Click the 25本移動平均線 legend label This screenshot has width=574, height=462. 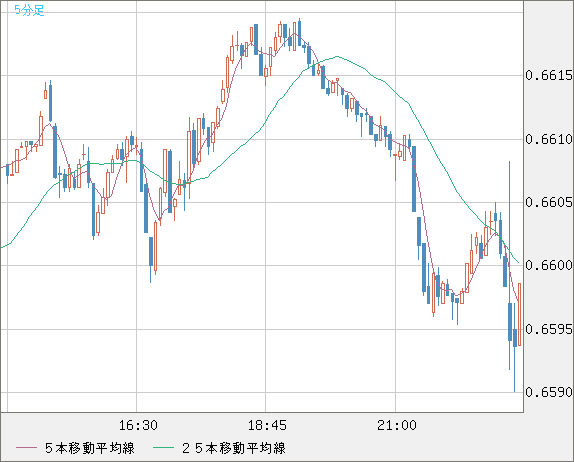(x=234, y=448)
